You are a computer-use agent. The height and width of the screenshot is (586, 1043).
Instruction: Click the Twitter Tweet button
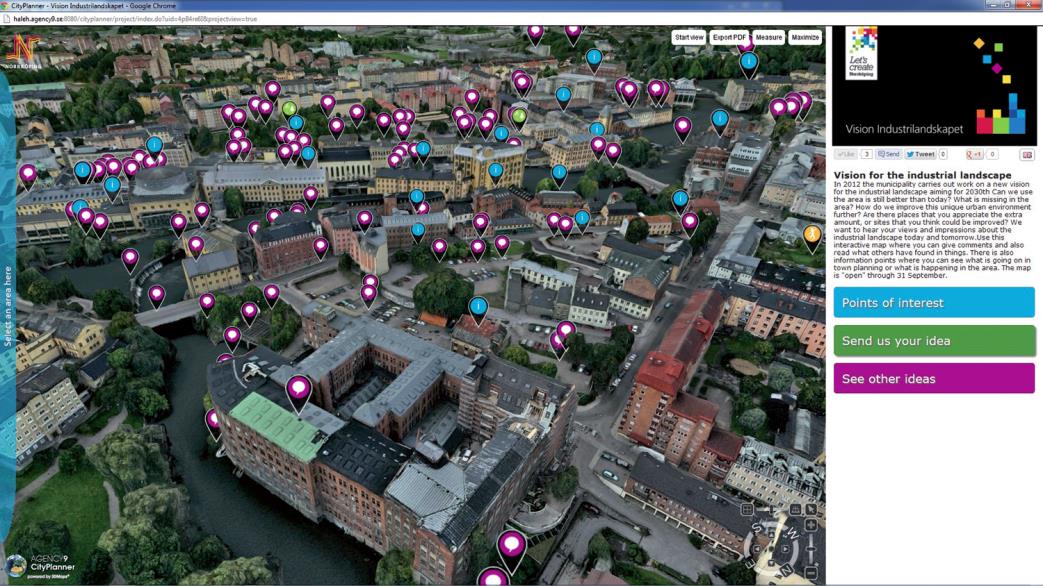tap(920, 154)
